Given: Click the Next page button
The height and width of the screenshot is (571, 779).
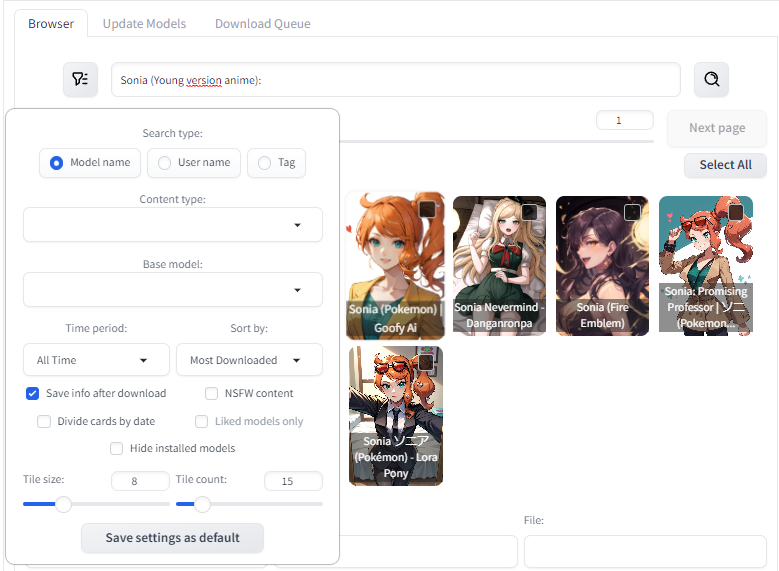Looking at the screenshot, I should [716, 128].
